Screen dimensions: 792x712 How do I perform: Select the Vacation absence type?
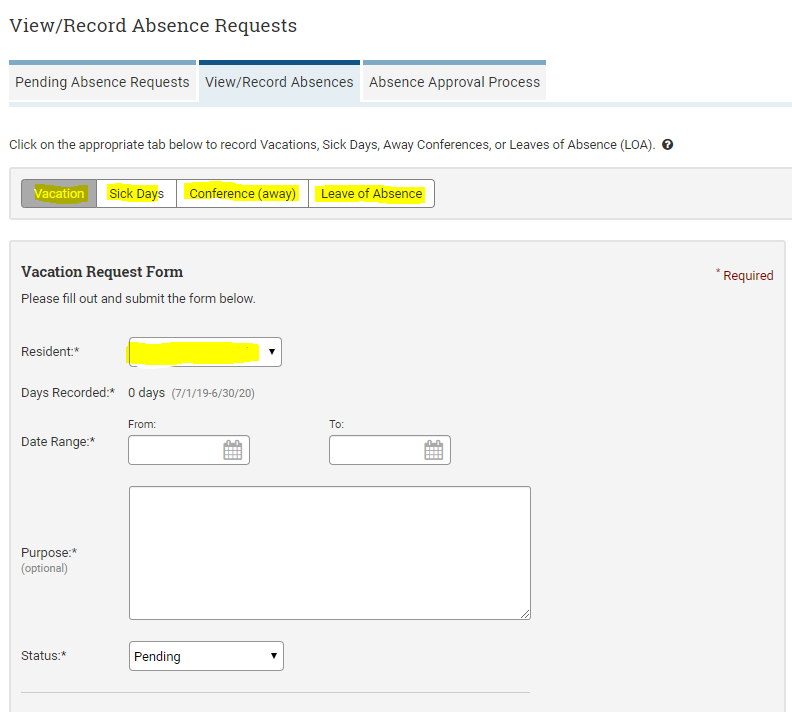pos(59,193)
